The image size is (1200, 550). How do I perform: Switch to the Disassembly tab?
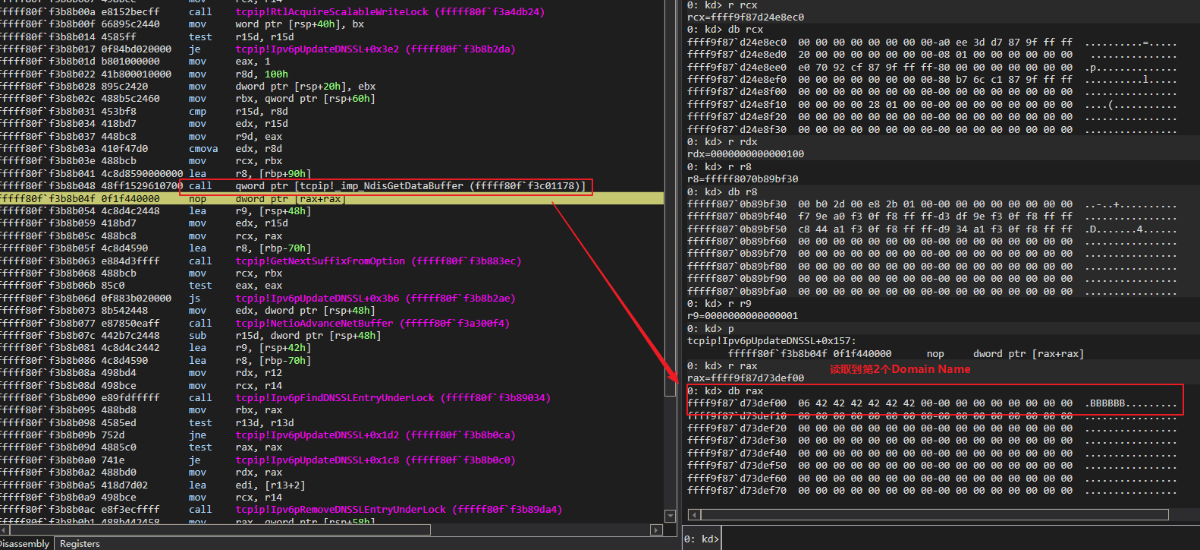coord(24,543)
